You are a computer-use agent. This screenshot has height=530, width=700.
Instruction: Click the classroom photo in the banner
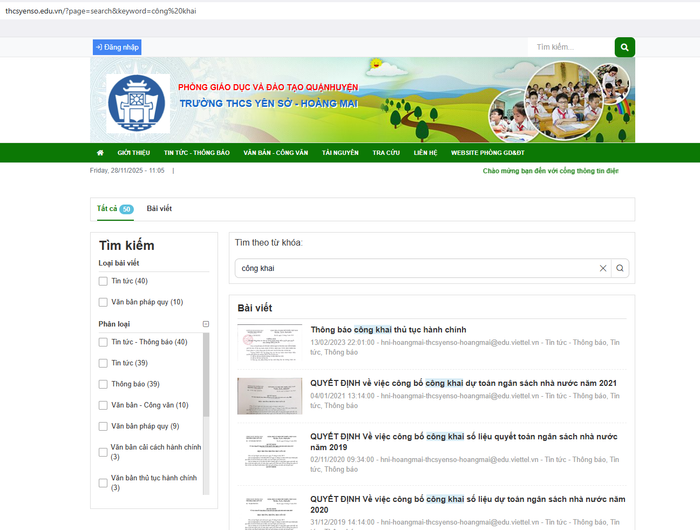(563, 100)
